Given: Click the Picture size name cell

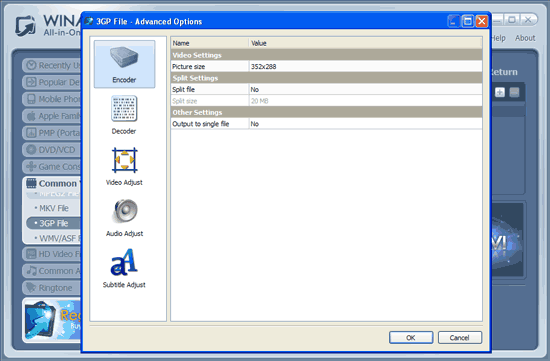Looking at the screenshot, I should pyautogui.click(x=210, y=67).
